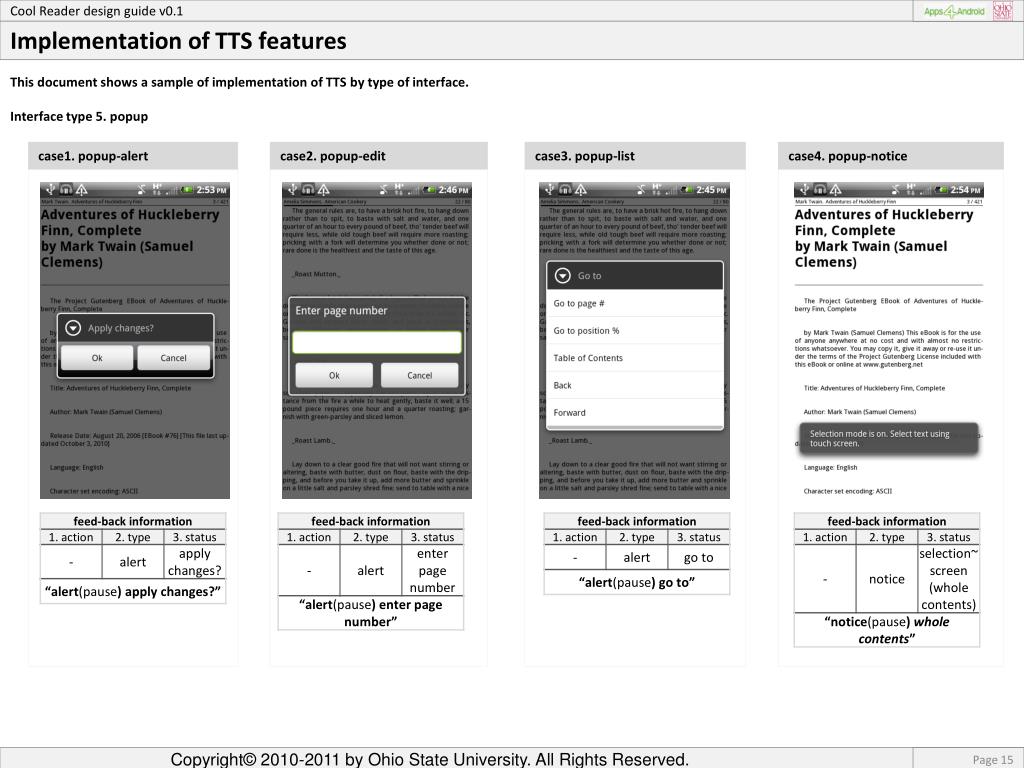
Task: Select 'Go to position %' list item
Action: pyautogui.click(x=635, y=330)
